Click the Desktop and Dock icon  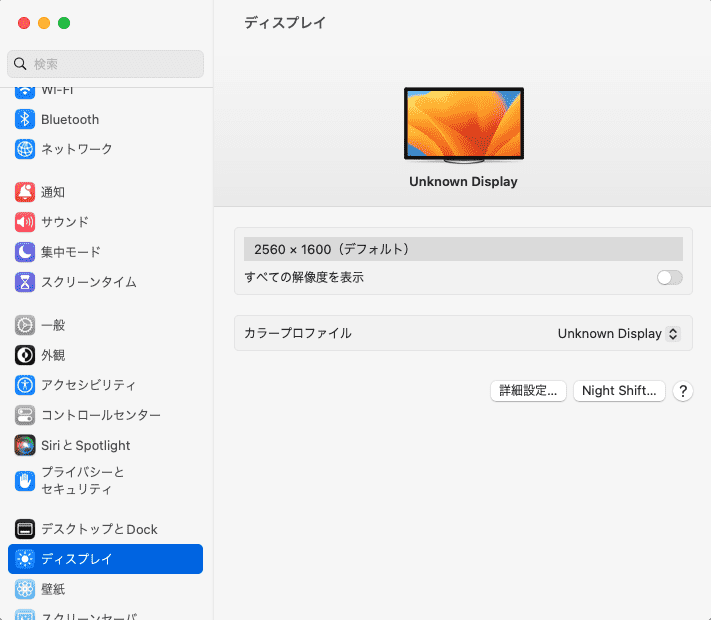[25, 529]
